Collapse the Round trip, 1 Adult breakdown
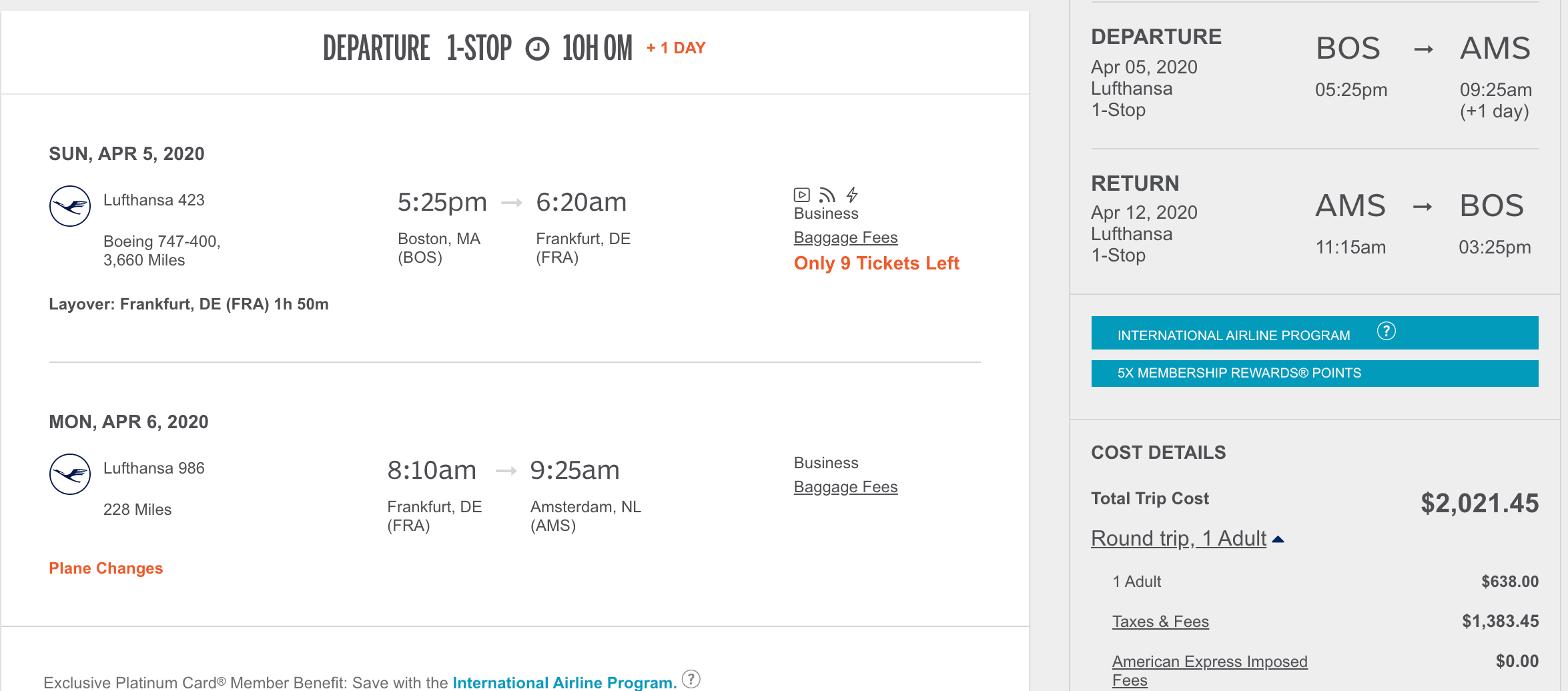This screenshot has height=691, width=1568. [x=1178, y=538]
